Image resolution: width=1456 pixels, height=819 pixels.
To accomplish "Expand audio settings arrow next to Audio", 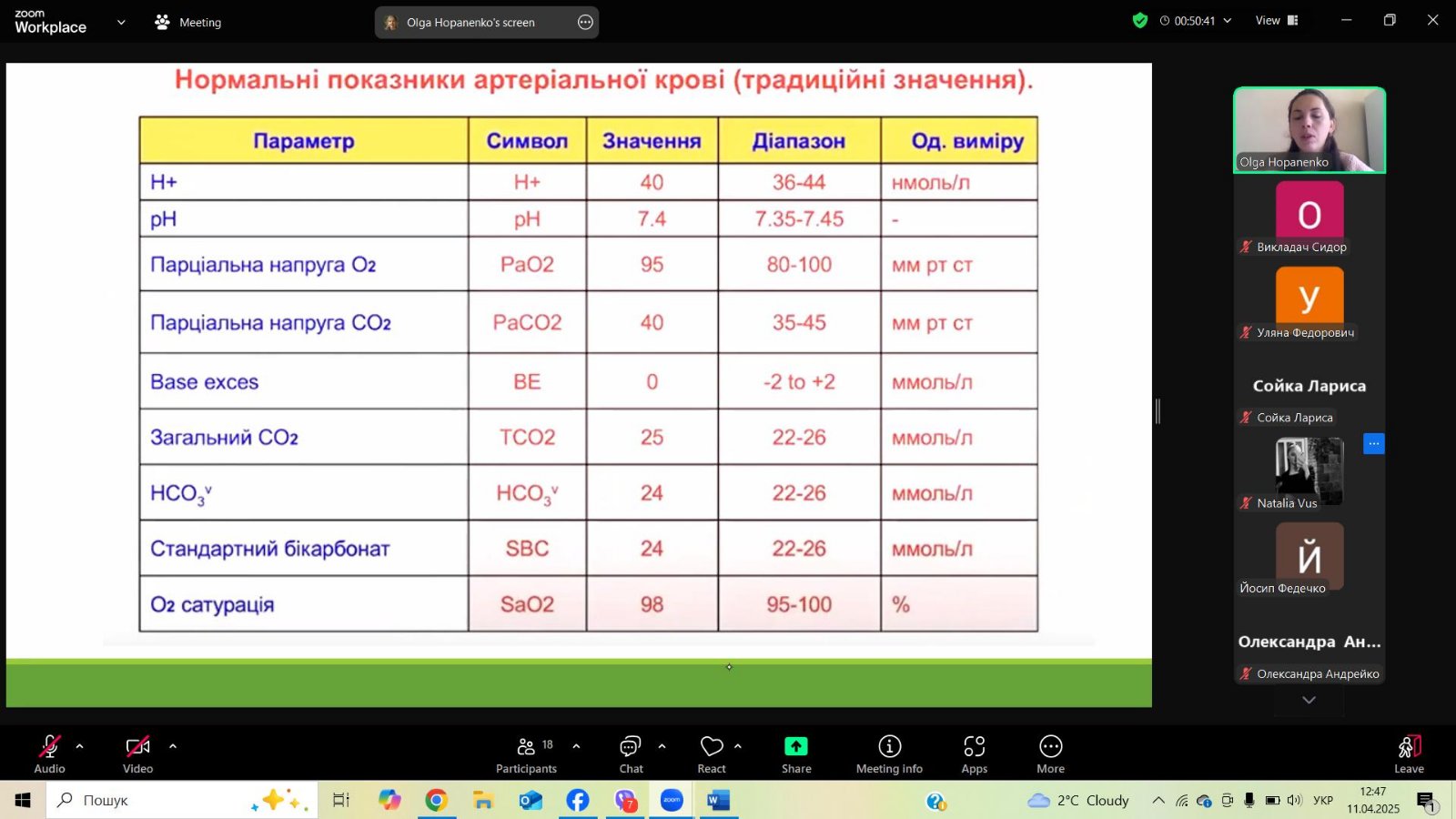I will pos(80,746).
